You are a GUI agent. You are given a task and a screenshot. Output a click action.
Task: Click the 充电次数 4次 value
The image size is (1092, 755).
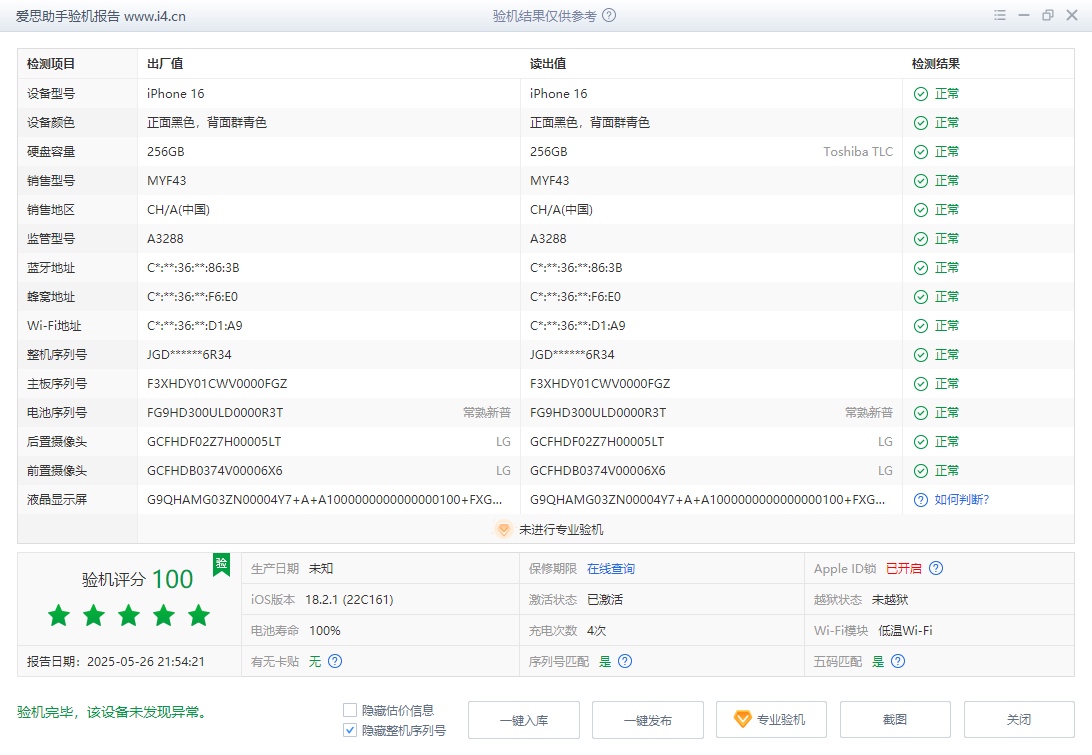[x=597, y=631]
